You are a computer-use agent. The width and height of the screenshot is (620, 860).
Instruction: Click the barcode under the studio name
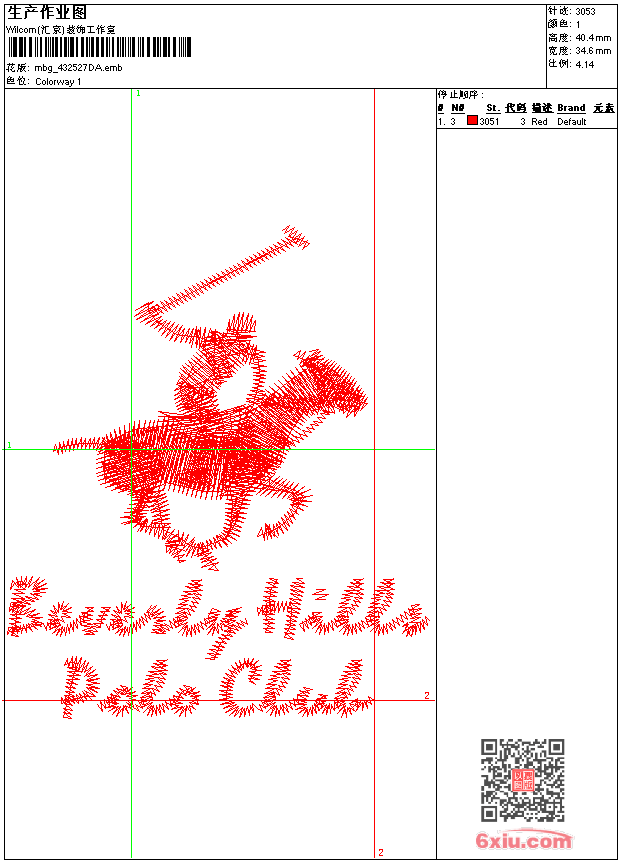[99, 47]
